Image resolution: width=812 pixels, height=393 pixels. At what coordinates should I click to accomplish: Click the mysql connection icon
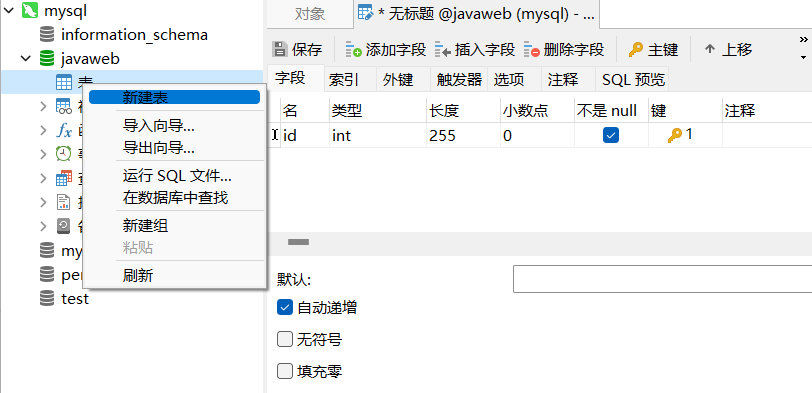(x=30, y=10)
